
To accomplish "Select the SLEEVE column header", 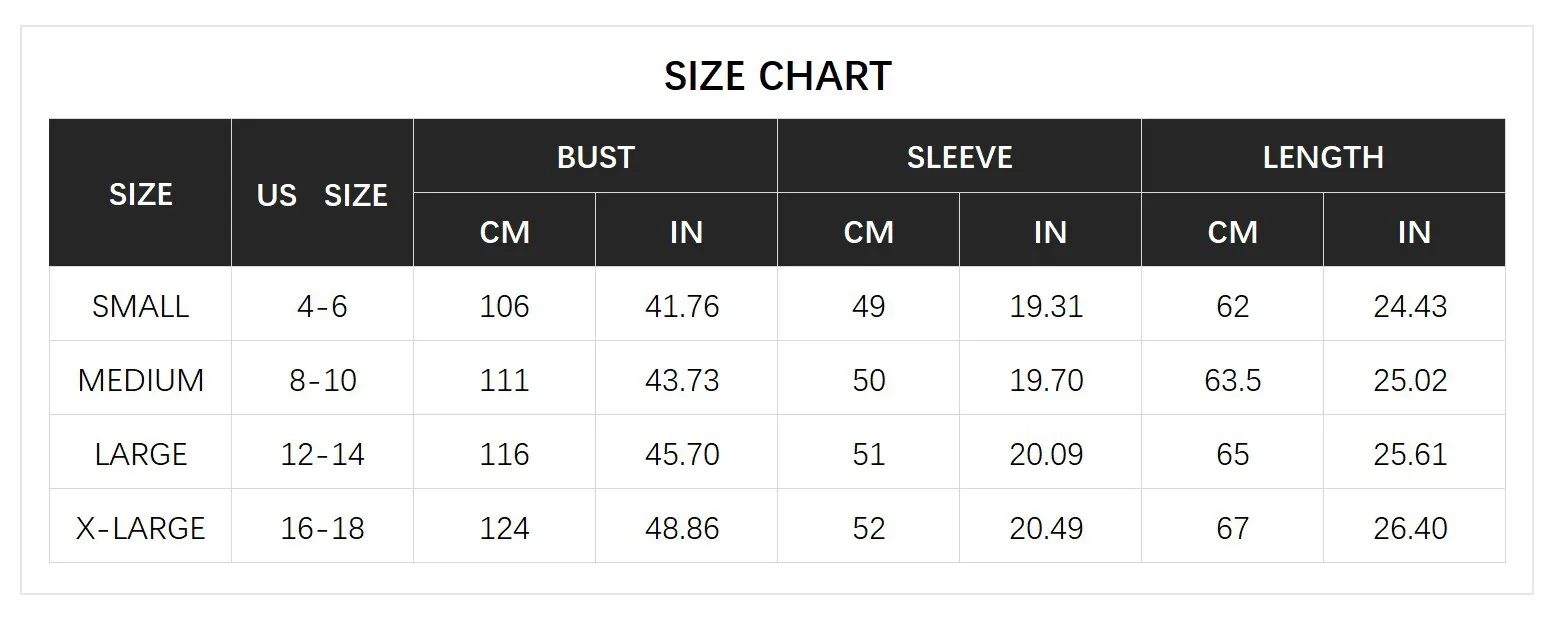I will [959, 157].
